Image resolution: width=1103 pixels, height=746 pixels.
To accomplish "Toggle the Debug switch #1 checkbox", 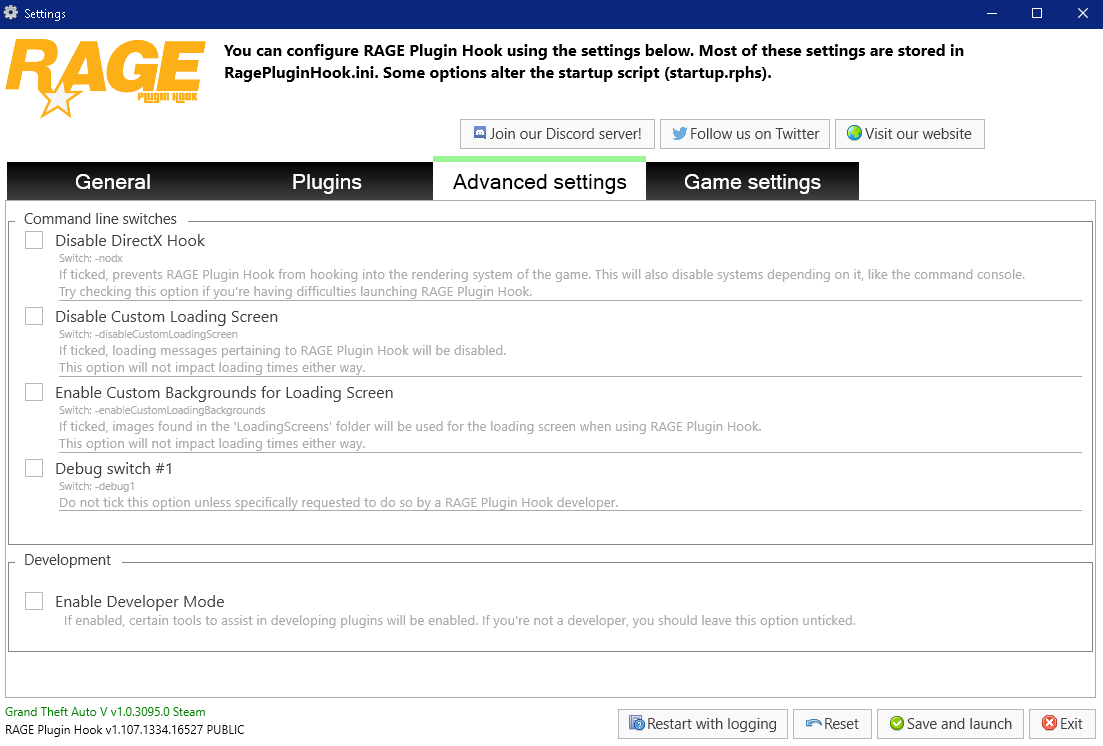I will (x=35, y=468).
